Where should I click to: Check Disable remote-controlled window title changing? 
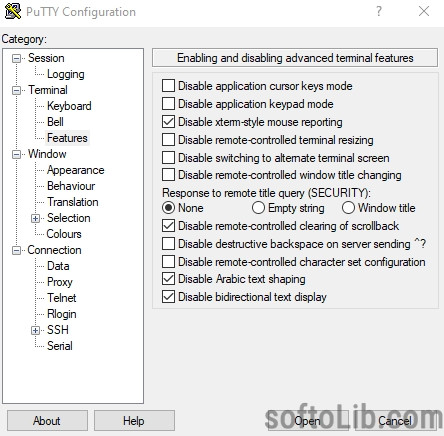pyautogui.click(x=168, y=175)
